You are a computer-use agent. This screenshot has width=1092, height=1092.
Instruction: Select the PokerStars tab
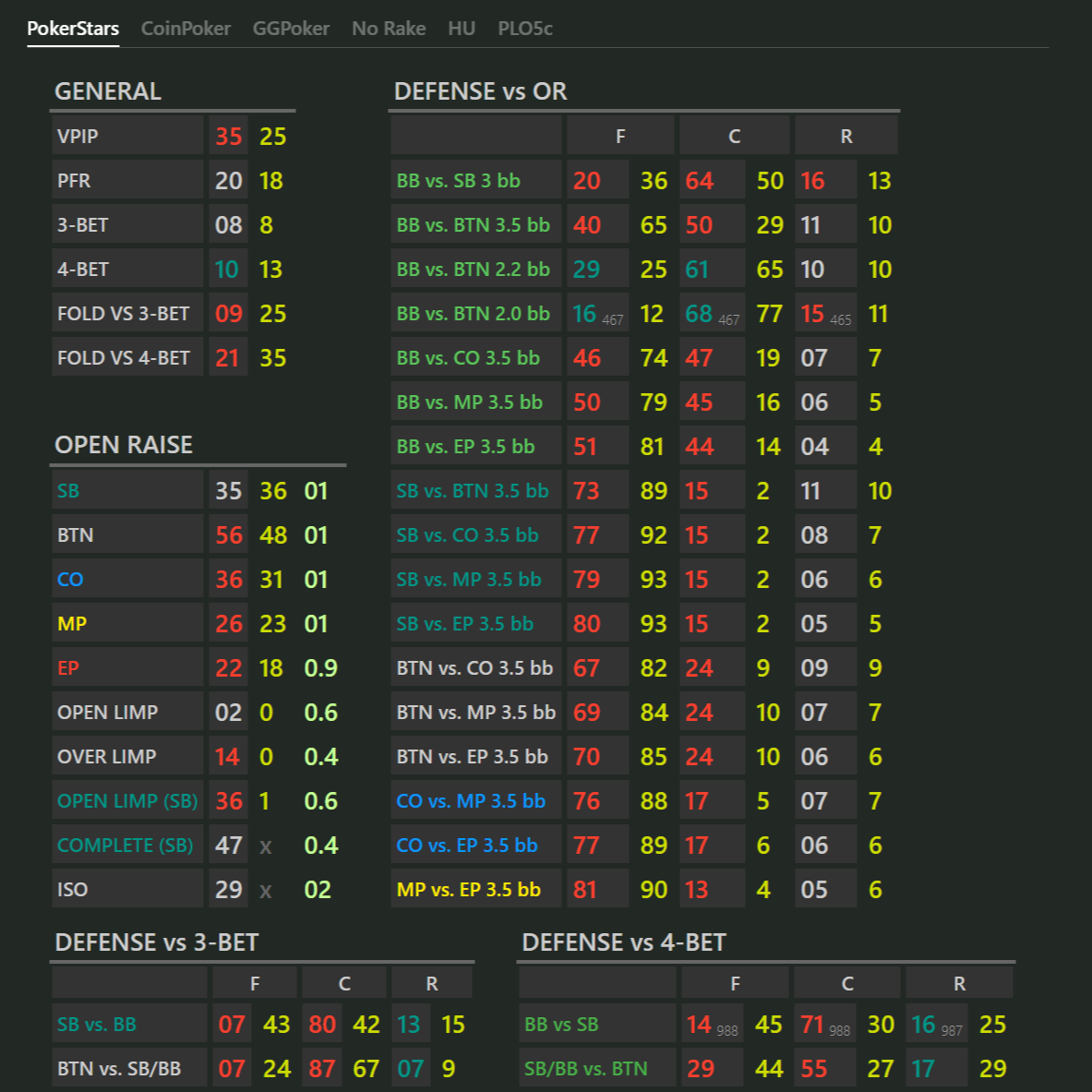pos(73,29)
